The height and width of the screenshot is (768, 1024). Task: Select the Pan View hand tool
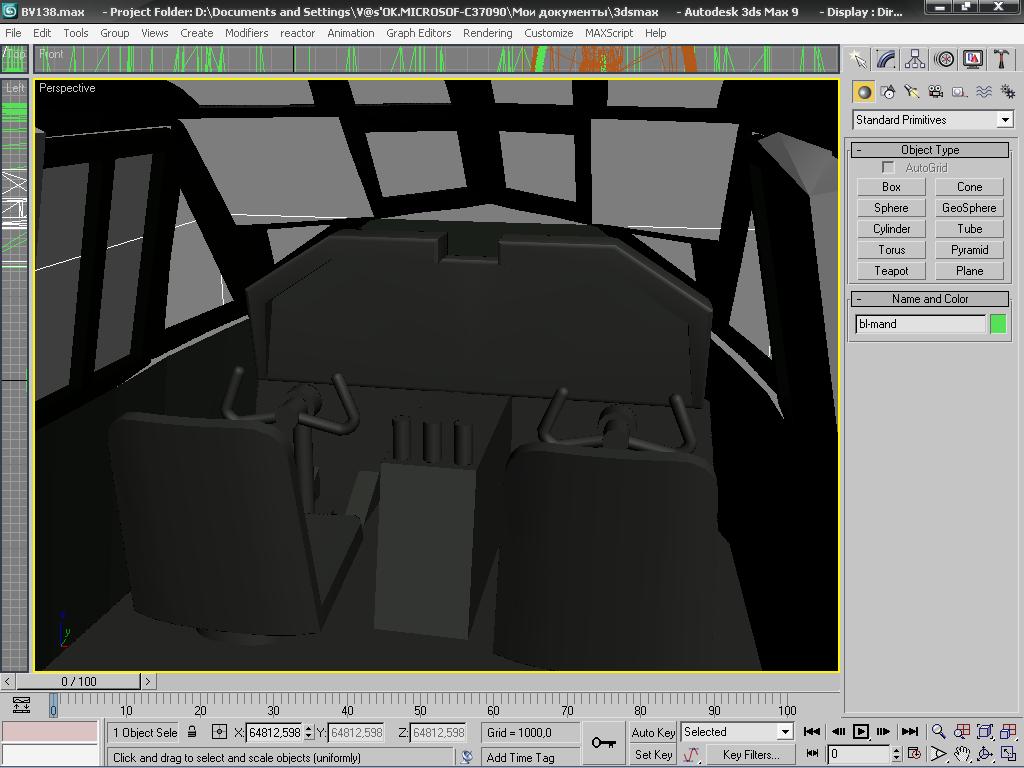(962, 754)
